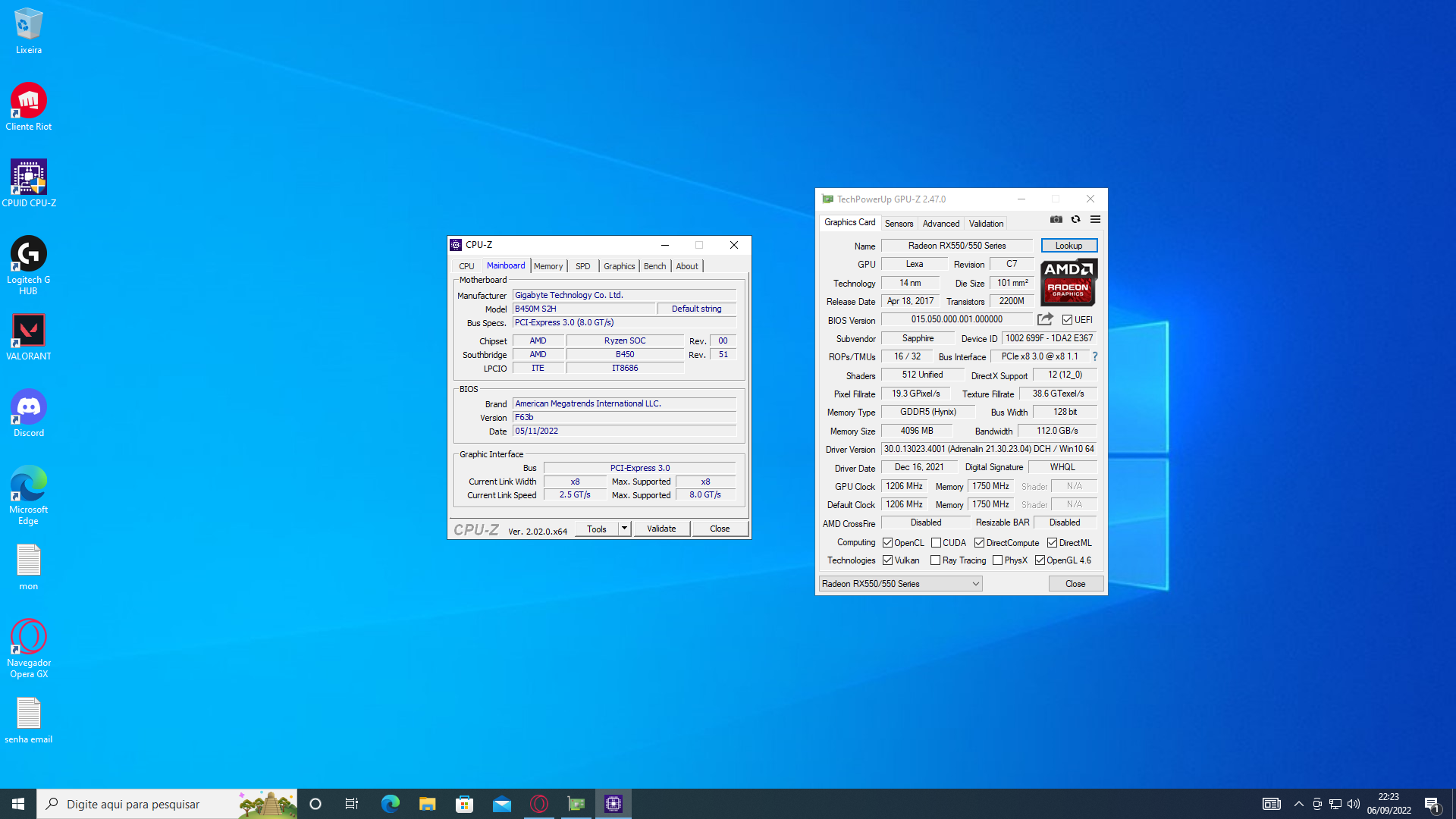Switch to the Graphics tab in CPU-Z
This screenshot has height=819, width=1456.
(620, 266)
